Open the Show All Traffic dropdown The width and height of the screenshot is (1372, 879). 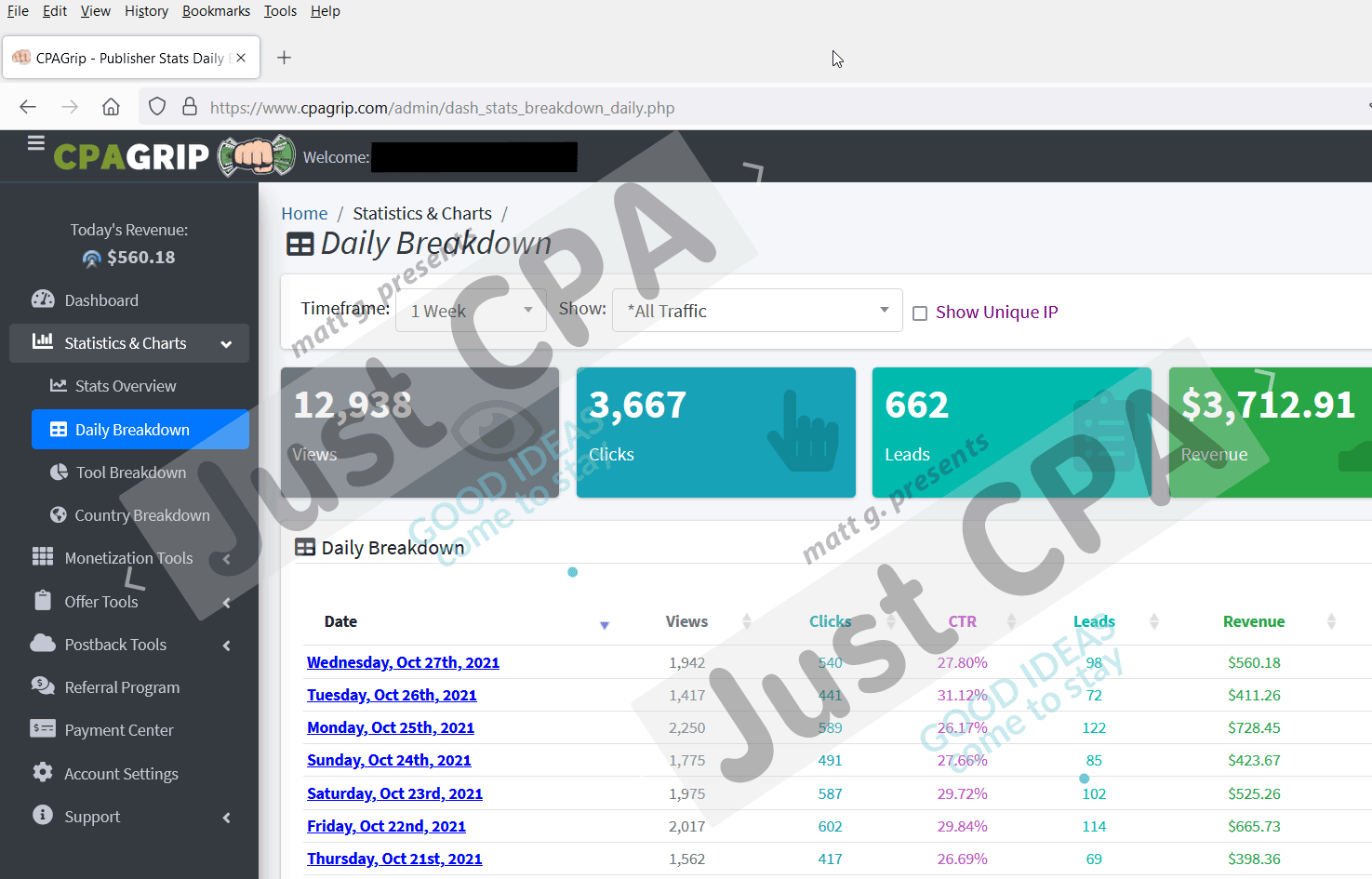757,311
